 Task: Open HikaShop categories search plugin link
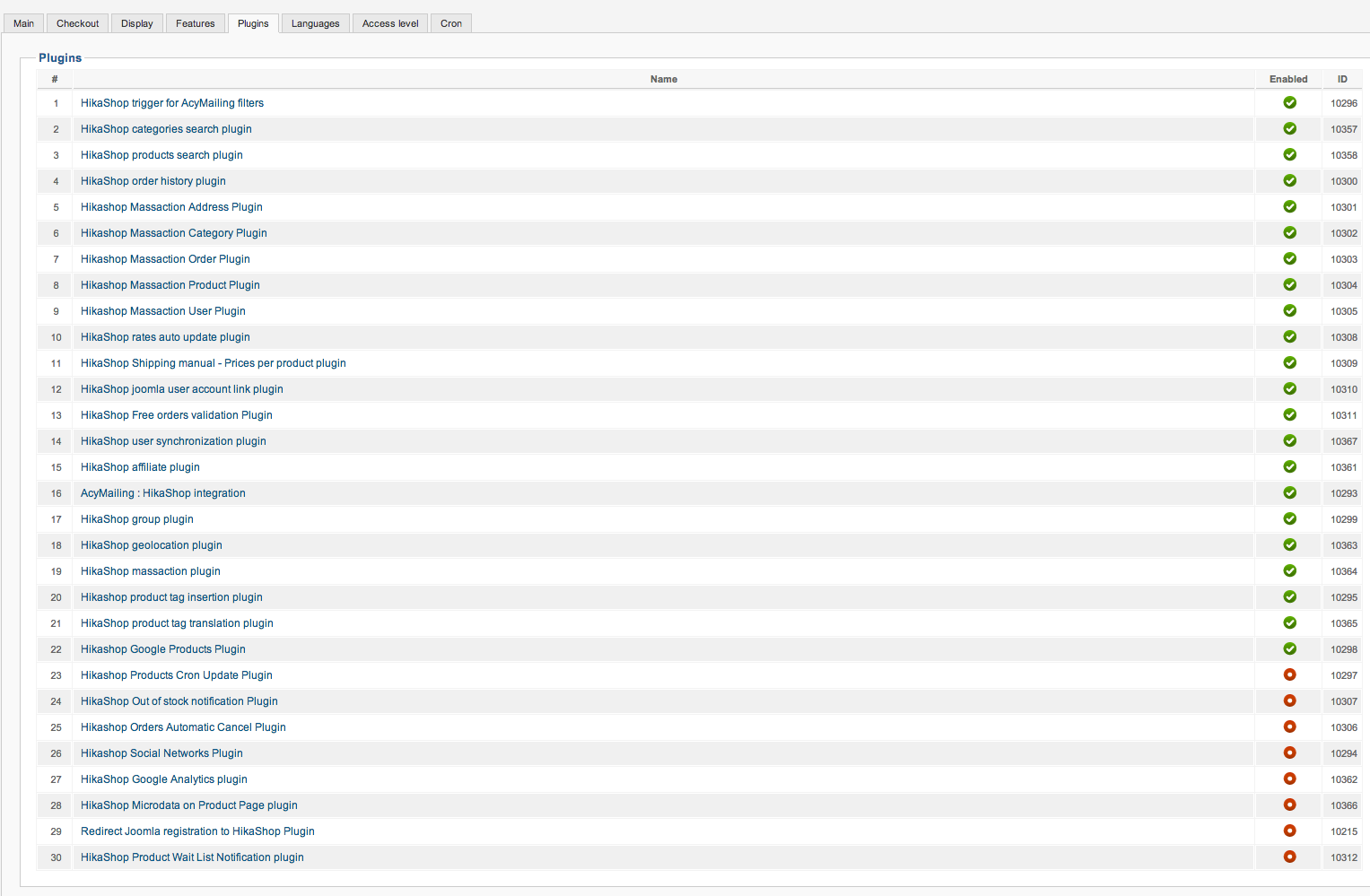166,129
